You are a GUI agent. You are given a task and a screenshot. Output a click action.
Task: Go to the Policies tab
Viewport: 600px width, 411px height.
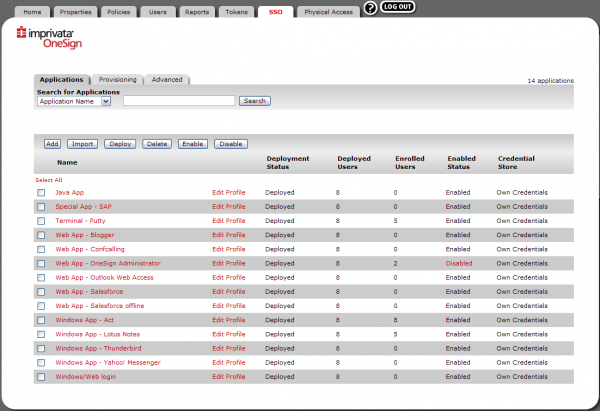(x=119, y=12)
